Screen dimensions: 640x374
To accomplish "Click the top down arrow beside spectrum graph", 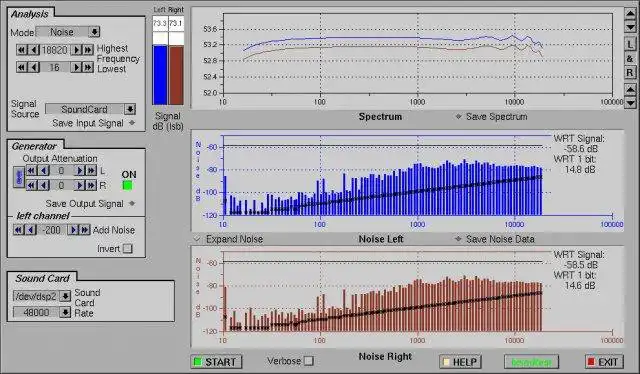I will (630, 27).
